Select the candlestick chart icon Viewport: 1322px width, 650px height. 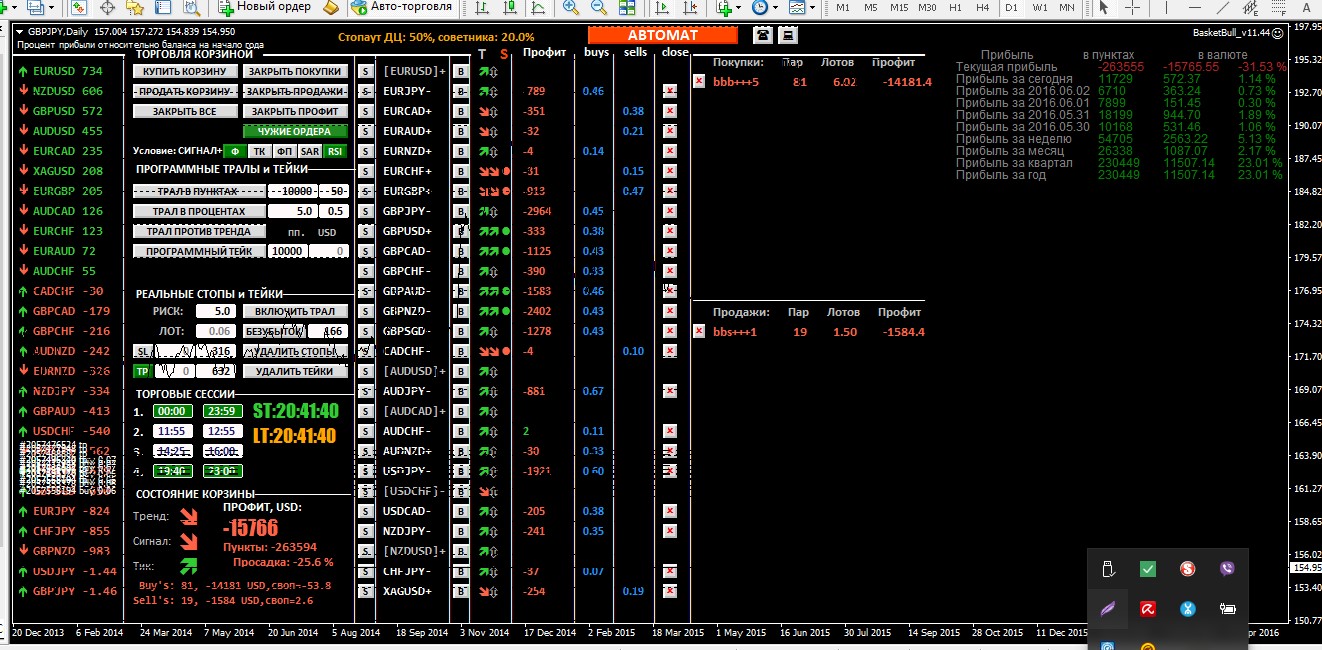[510, 7]
